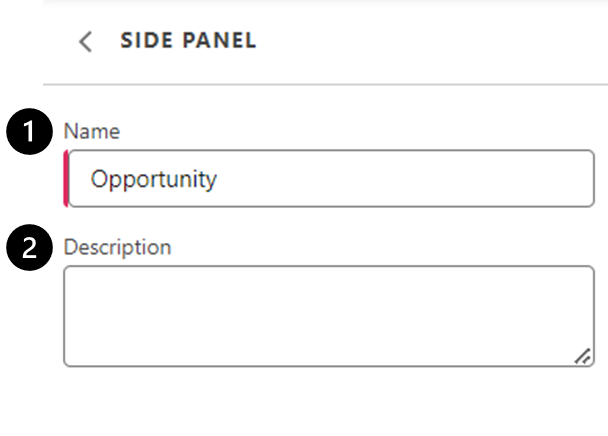
Task: Click the Description field label
Action: (117, 247)
